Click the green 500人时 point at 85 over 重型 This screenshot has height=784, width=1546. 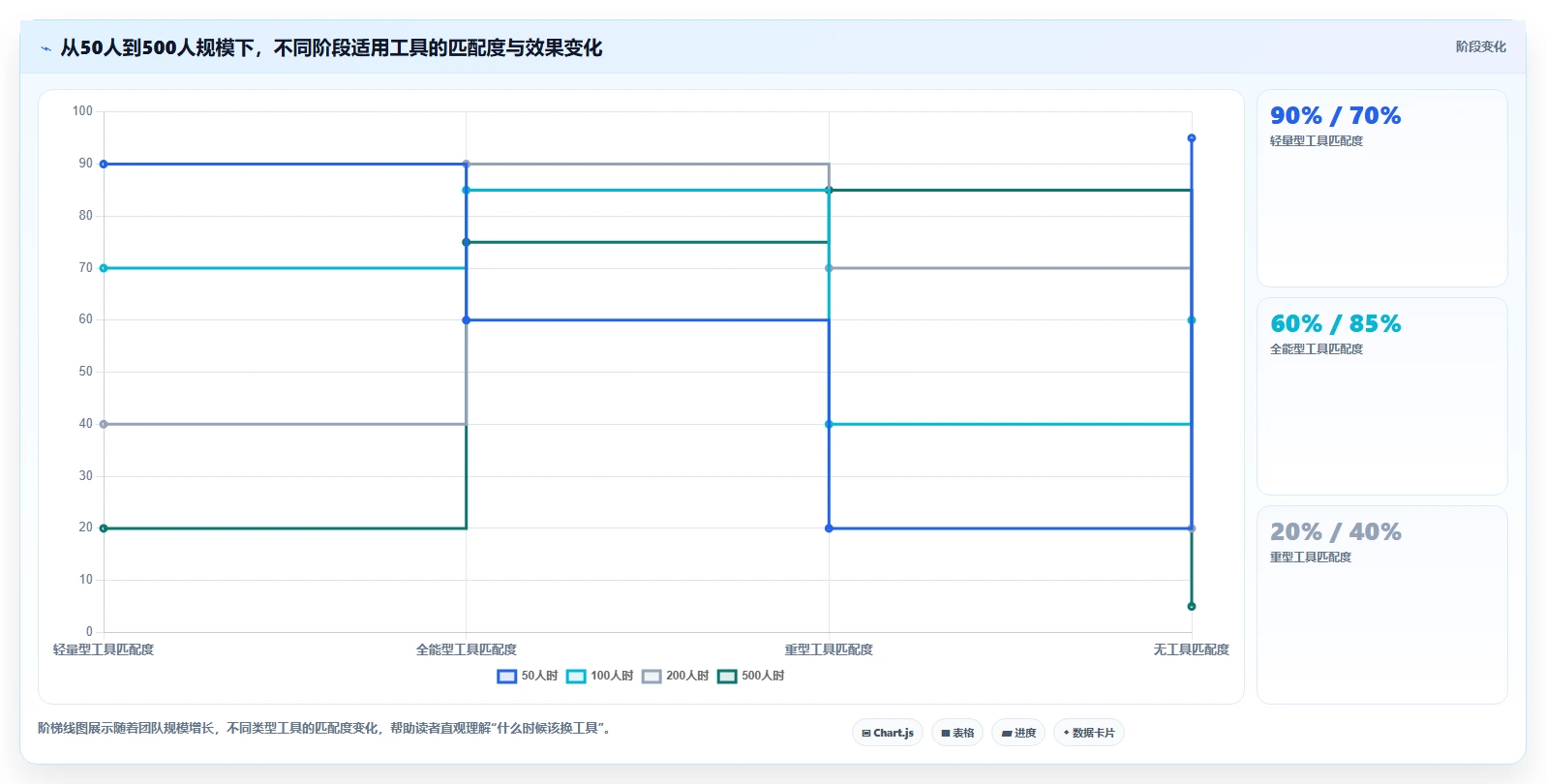tap(829, 191)
